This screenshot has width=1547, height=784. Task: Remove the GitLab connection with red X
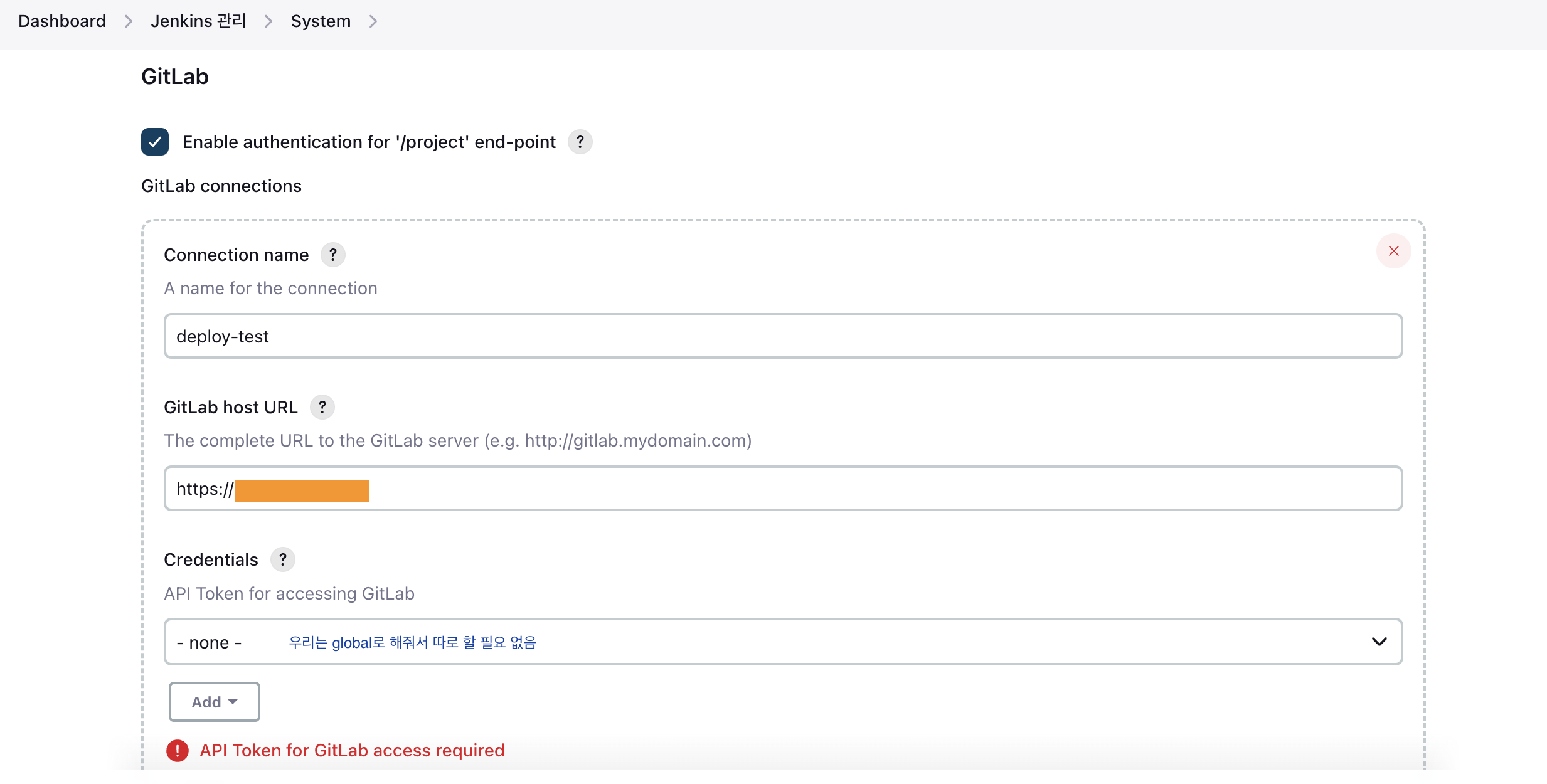(1394, 251)
